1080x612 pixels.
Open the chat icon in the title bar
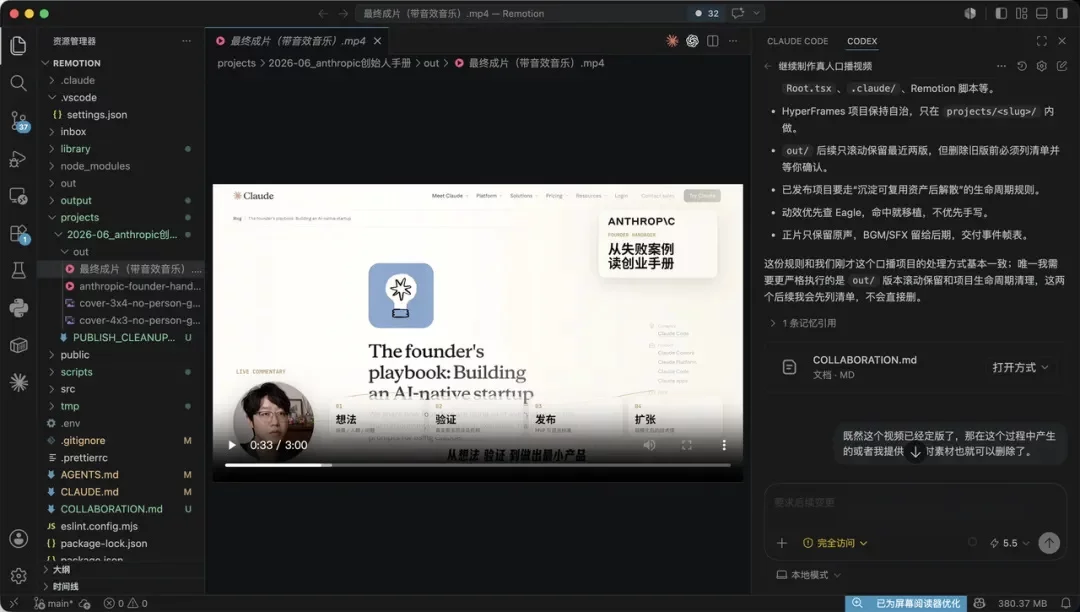(738, 13)
